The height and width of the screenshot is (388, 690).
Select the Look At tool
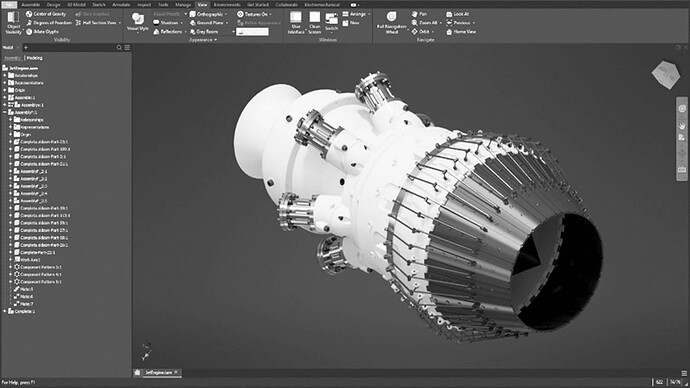[x=458, y=14]
